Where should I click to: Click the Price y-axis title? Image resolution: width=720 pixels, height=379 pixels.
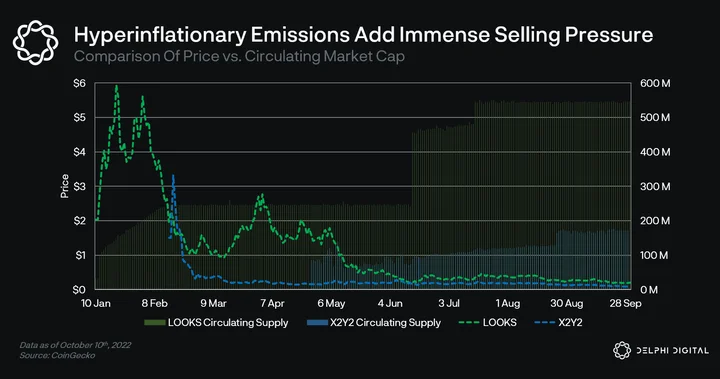[x=64, y=186]
